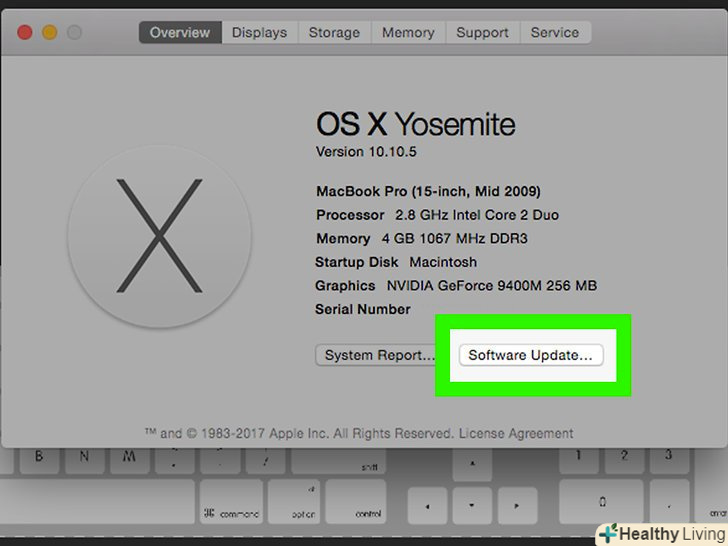Click the OS X Yosemite logo
Screen dimensions: 728x546
tap(159, 236)
